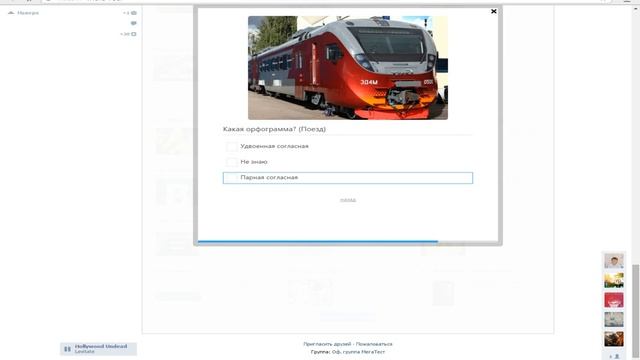Click the train photo in the quiz
The width and height of the screenshot is (640, 360).
(x=348, y=68)
